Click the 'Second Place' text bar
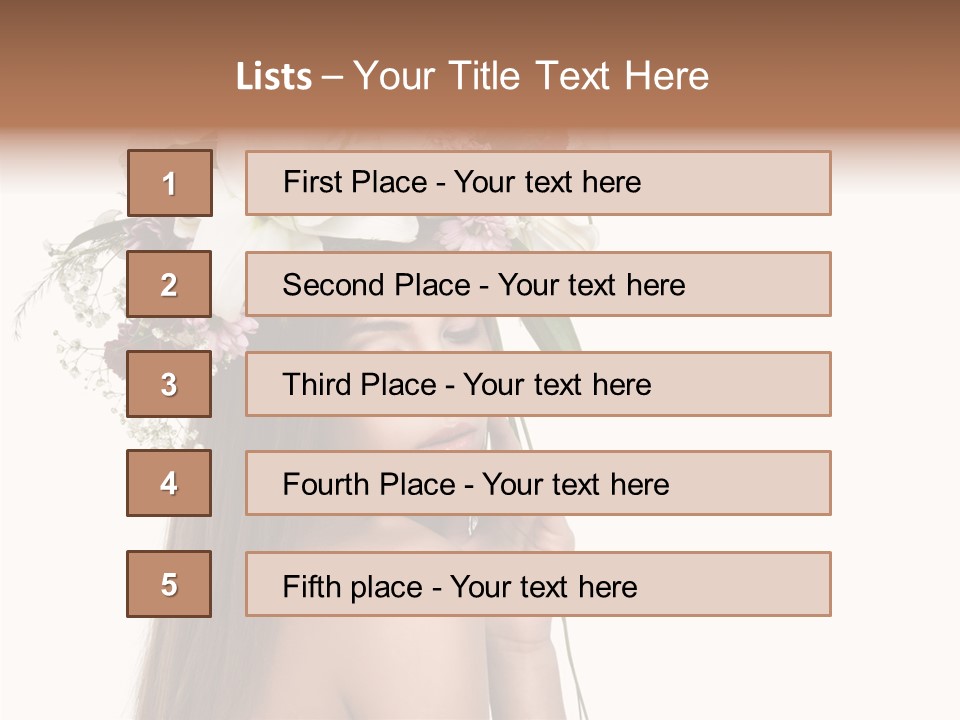Viewport: 960px width, 720px height. [x=538, y=284]
